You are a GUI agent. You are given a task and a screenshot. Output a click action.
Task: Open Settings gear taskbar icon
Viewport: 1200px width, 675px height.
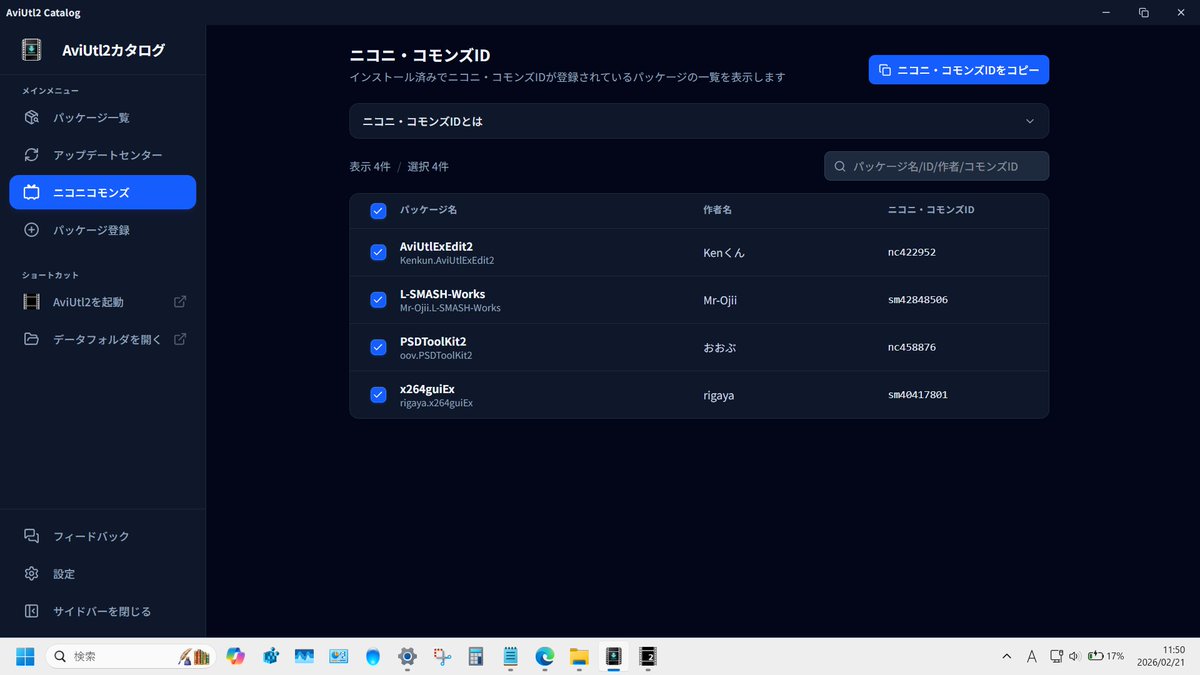[407, 656]
